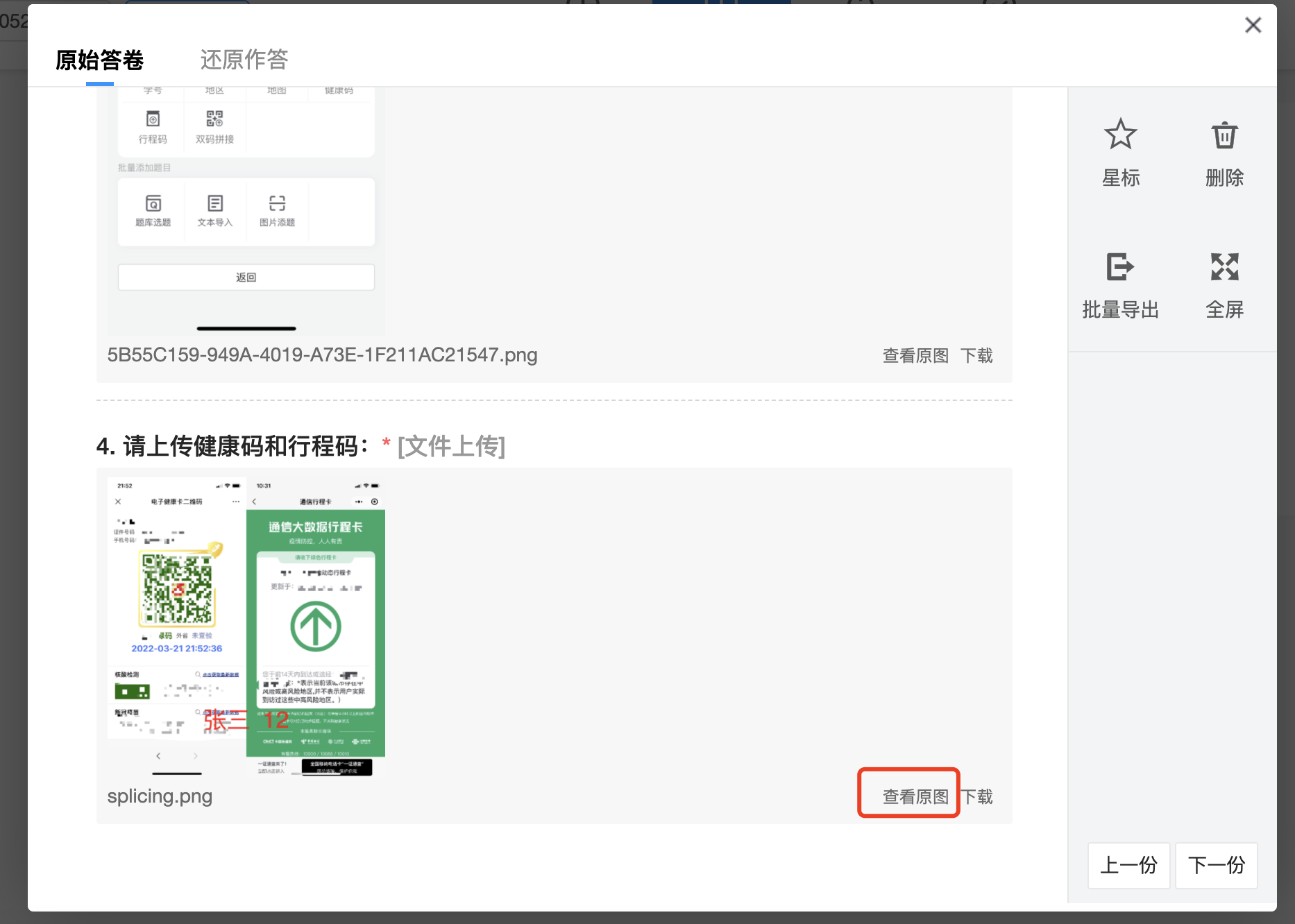Click the 通信大数据行程卡 heading
Screen dimensions: 1295x924
(316, 527)
